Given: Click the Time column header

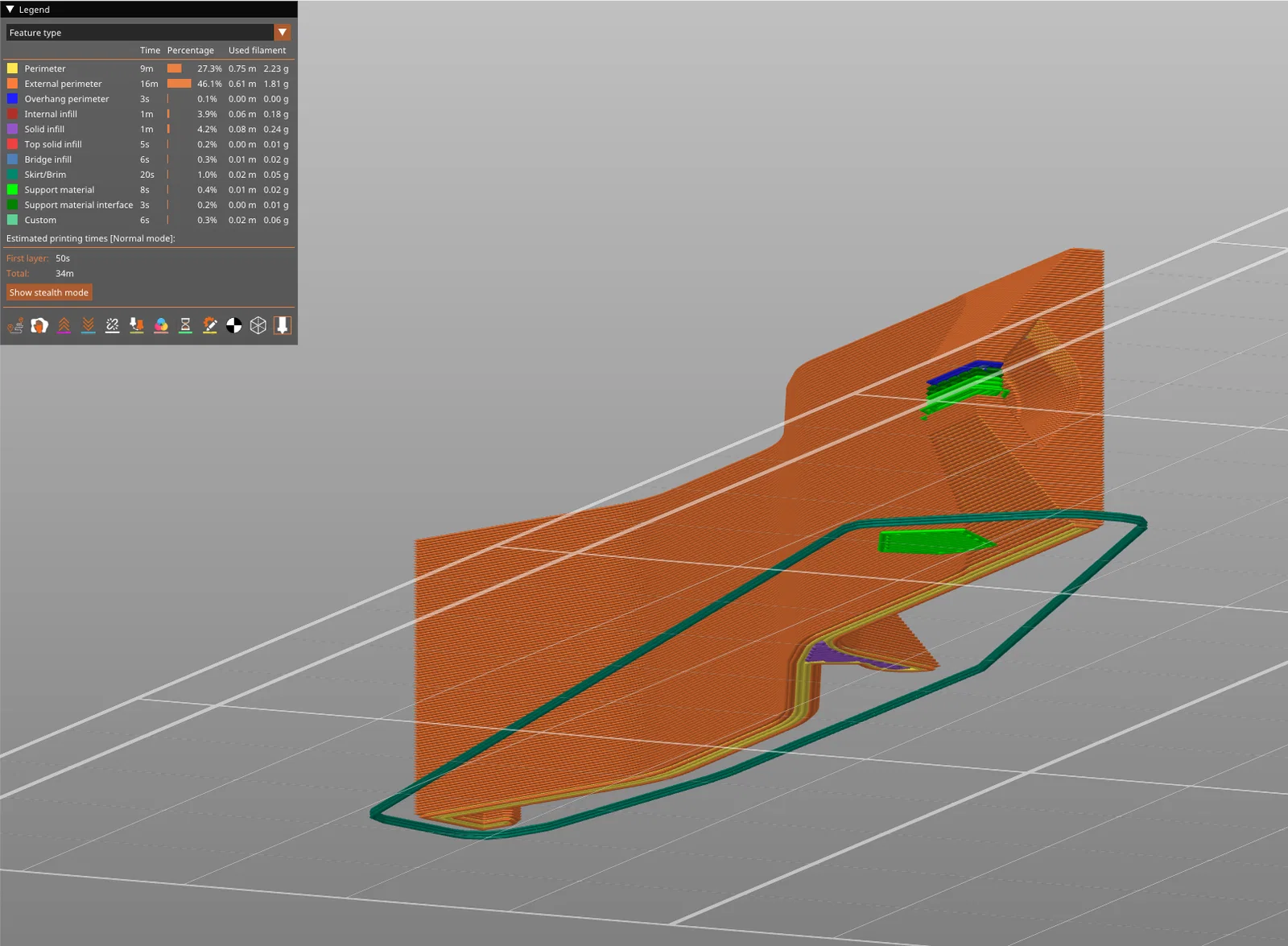Looking at the screenshot, I should pos(150,50).
